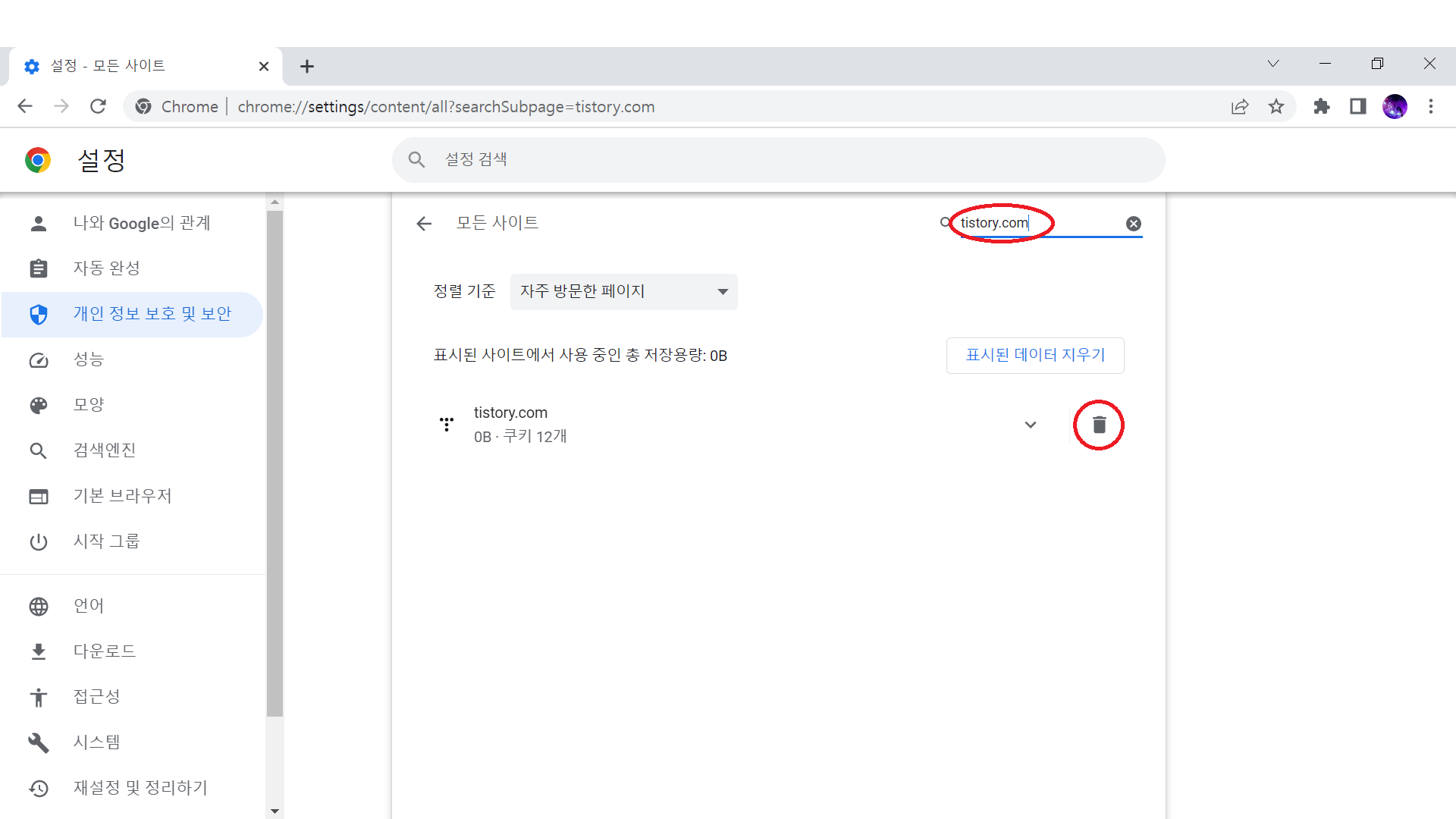
Task: Click the 표시된 데이터 지우기 button
Action: (x=1035, y=356)
